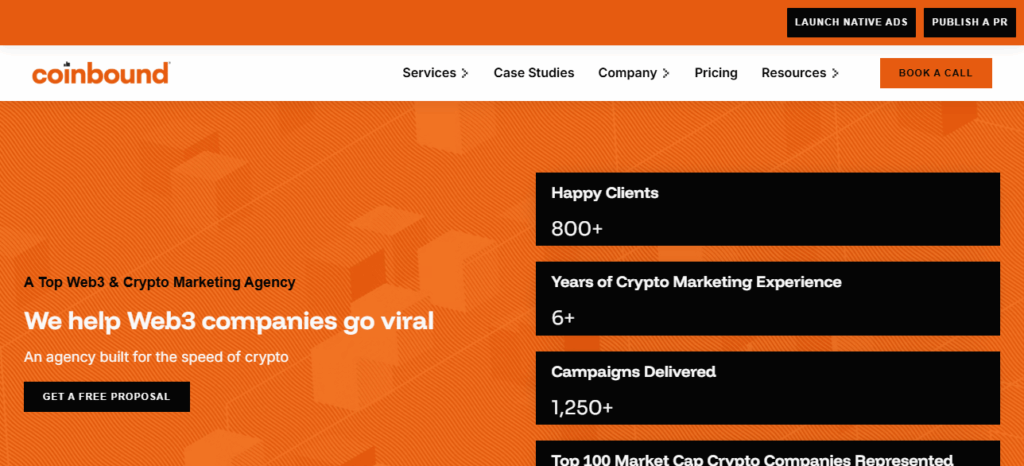Click Years of Crypto Marketing Experience card
The width and height of the screenshot is (1024, 466).
tap(767, 298)
